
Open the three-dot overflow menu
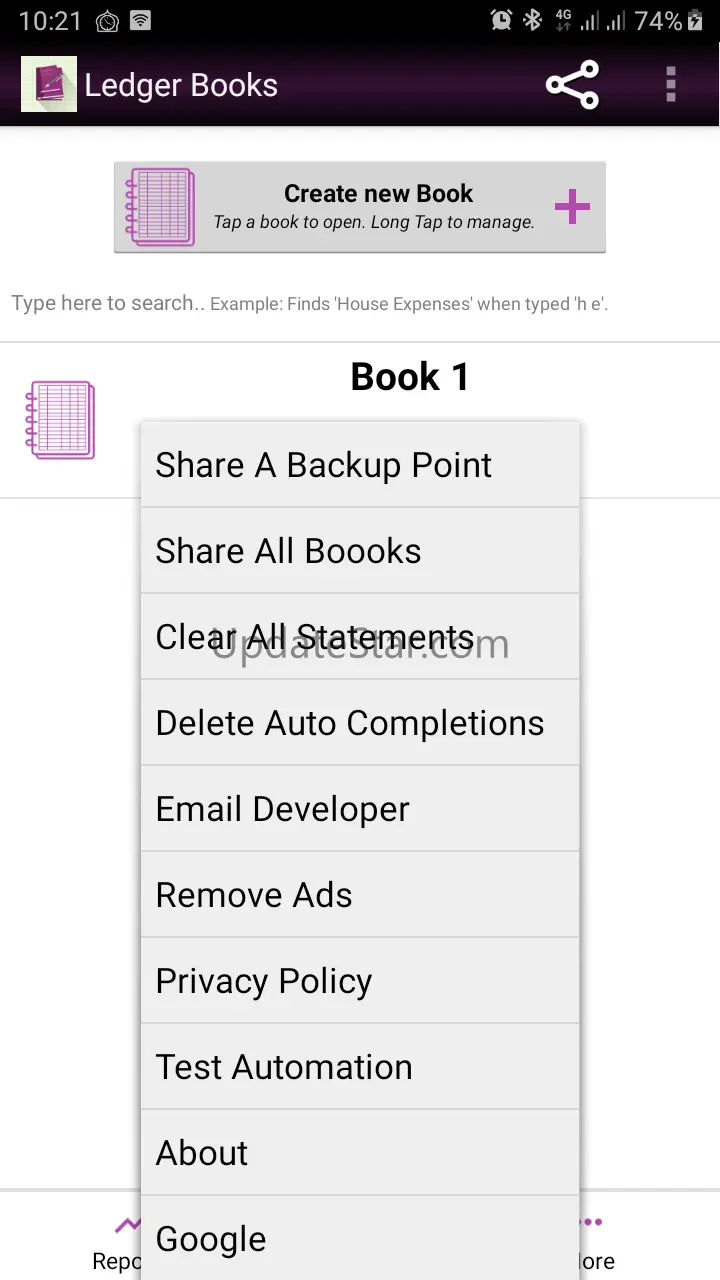pos(671,85)
